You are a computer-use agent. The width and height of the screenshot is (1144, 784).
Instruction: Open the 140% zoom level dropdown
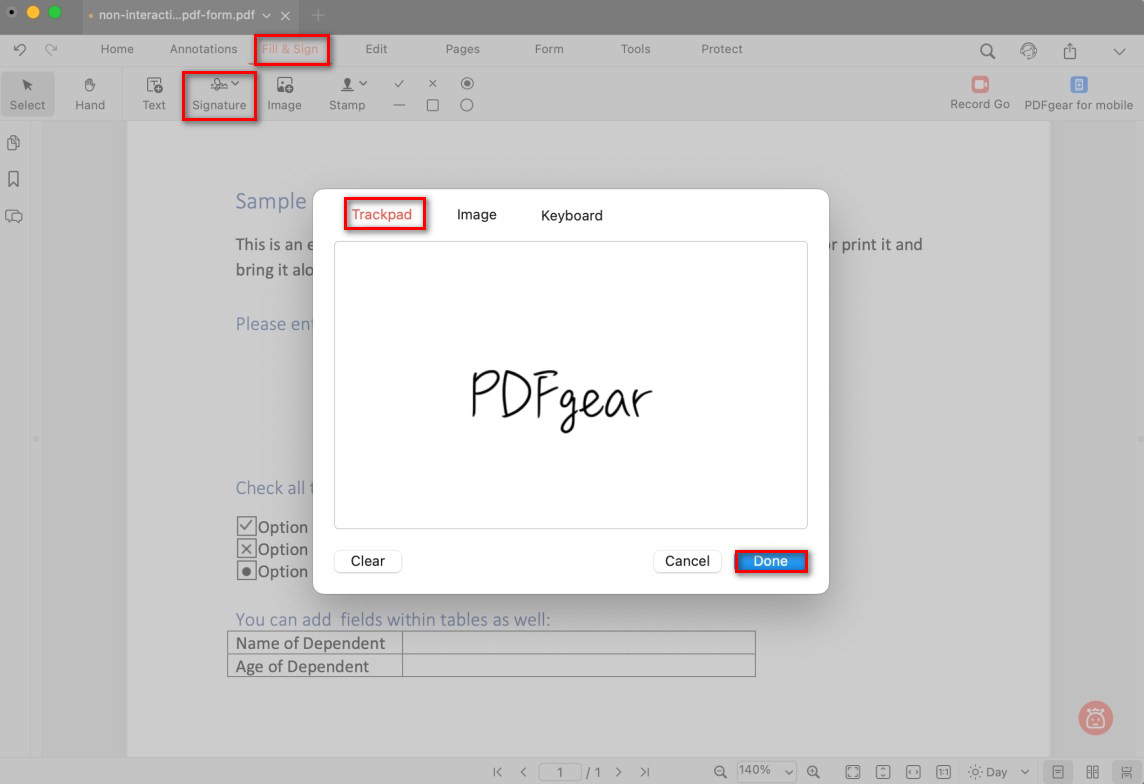click(766, 771)
